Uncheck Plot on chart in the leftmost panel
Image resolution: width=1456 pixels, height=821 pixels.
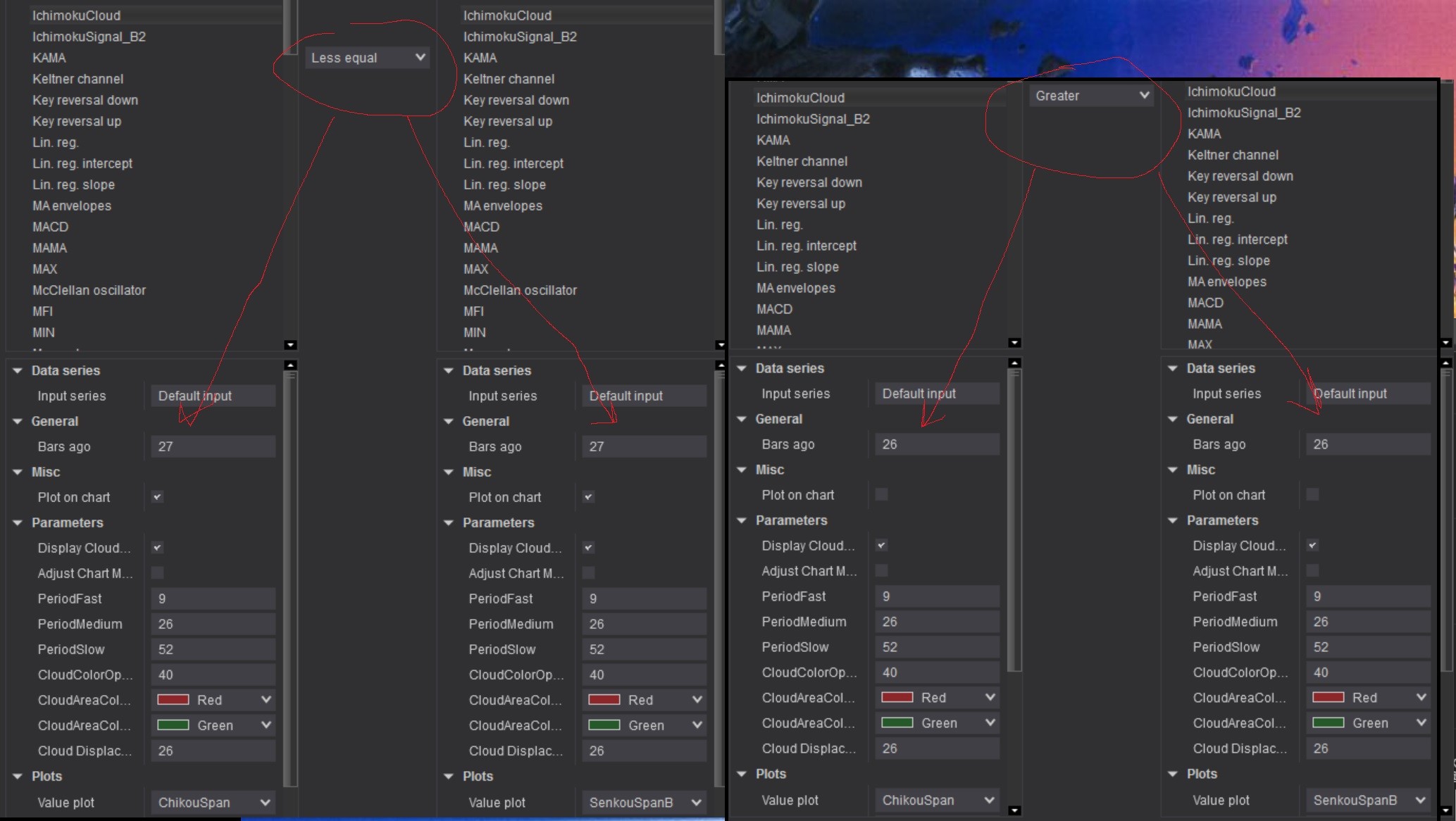(158, 497)
